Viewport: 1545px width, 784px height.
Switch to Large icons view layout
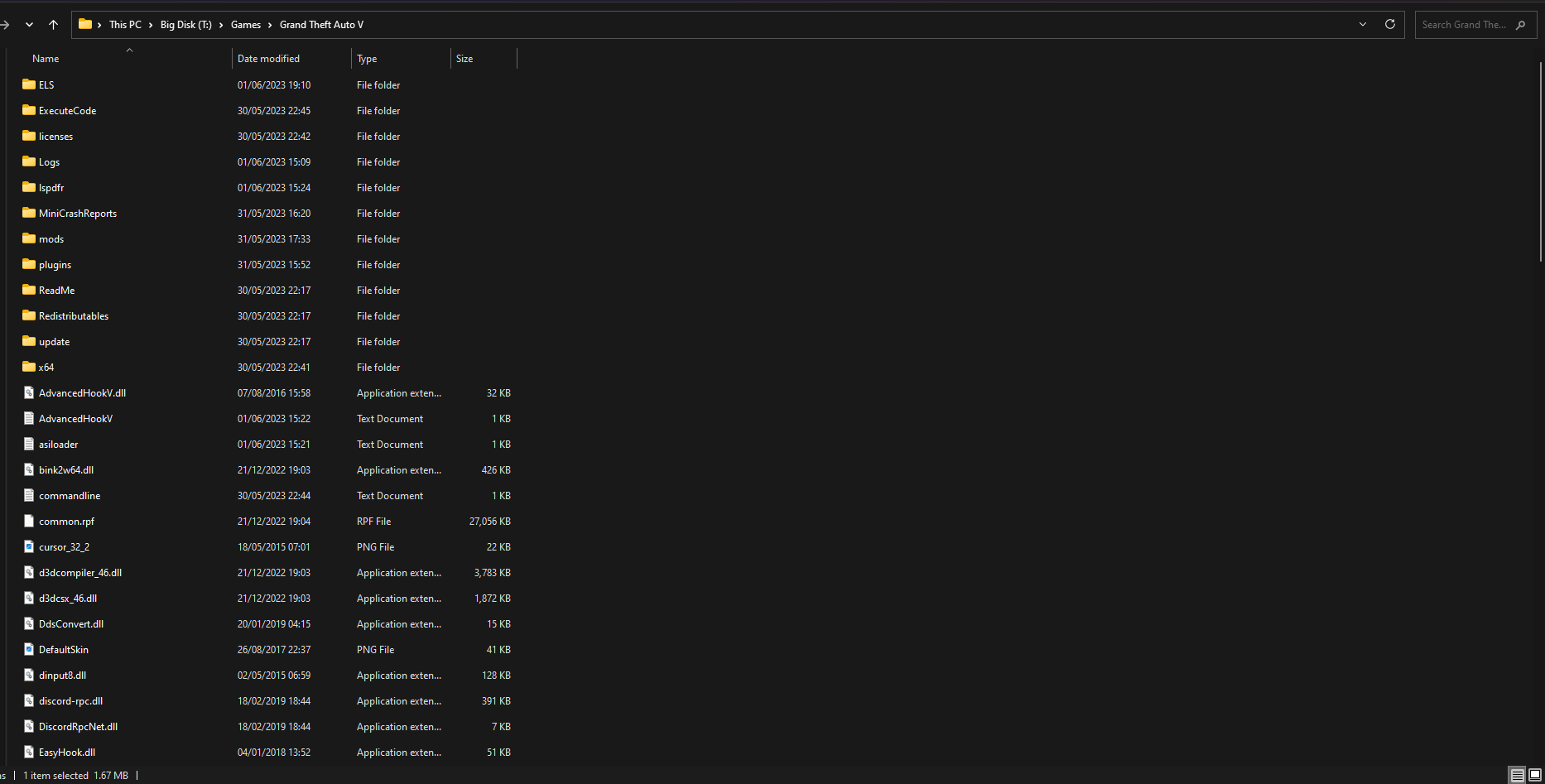coord(1534,776)
